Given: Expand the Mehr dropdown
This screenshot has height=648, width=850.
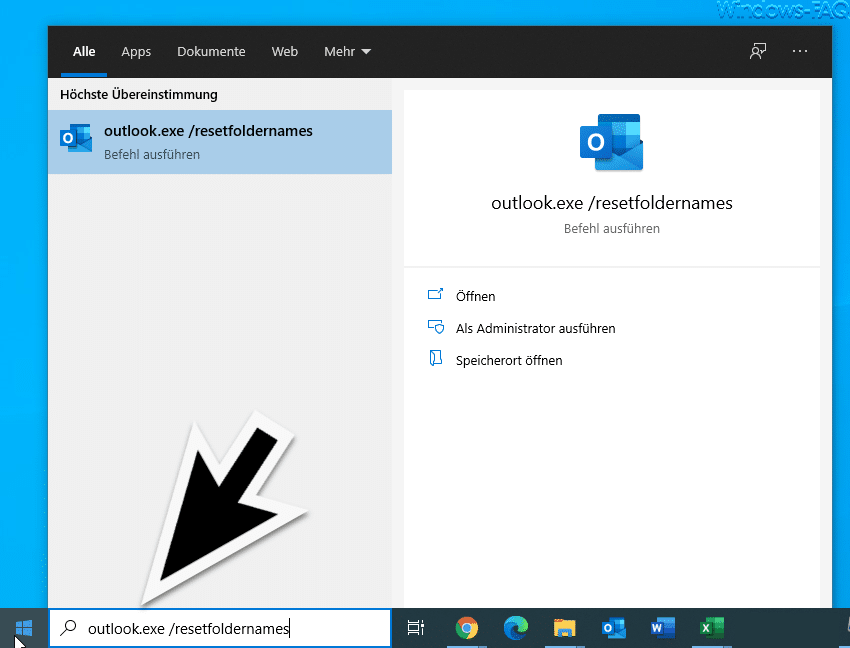Looking at the screenshot, I should 347,52.
